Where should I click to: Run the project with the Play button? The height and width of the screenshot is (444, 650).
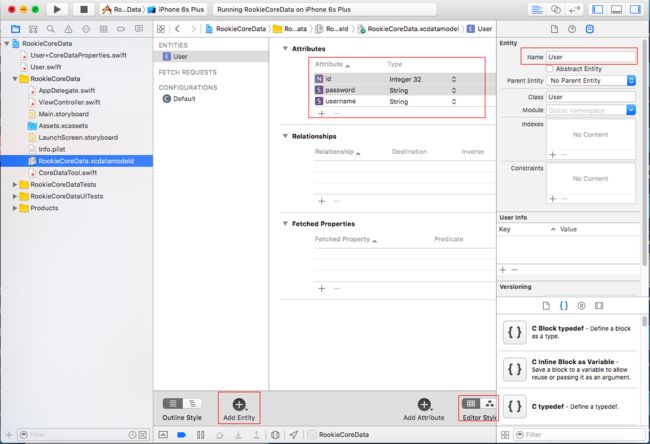click(x=57, y=9)
